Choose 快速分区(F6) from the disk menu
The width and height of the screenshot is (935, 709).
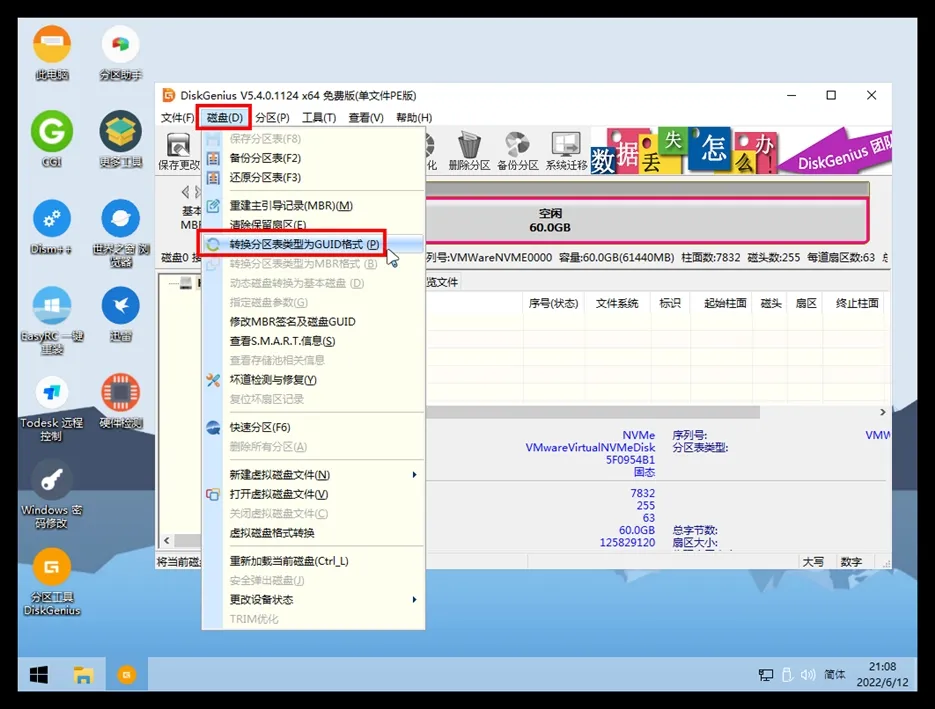click(x=260, y=427)
